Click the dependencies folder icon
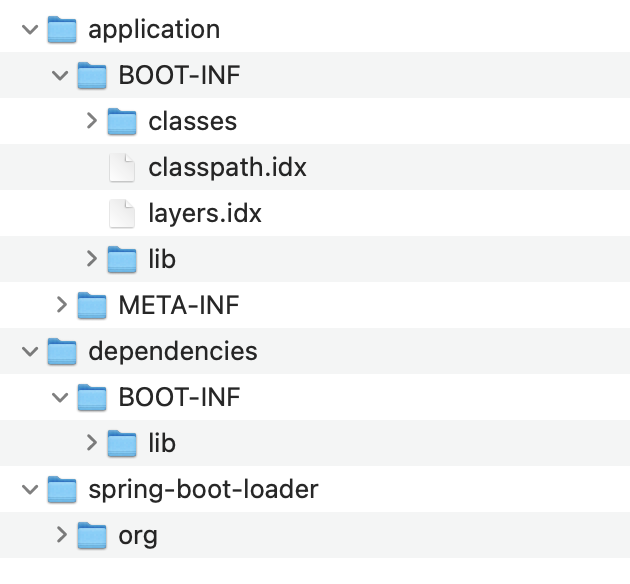Screen dimensions: 630x584 [x=62, y=351]
